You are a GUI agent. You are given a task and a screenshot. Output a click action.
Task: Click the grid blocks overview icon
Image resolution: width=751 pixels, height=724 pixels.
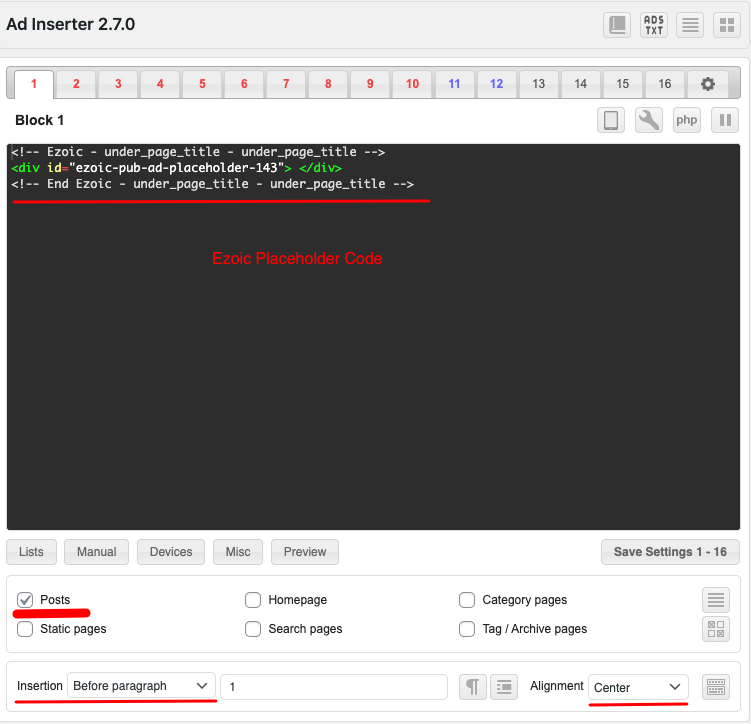725,25
